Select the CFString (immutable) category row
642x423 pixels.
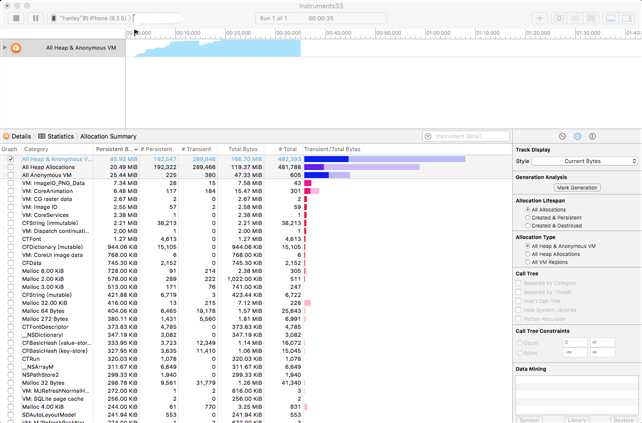point(256,223)
